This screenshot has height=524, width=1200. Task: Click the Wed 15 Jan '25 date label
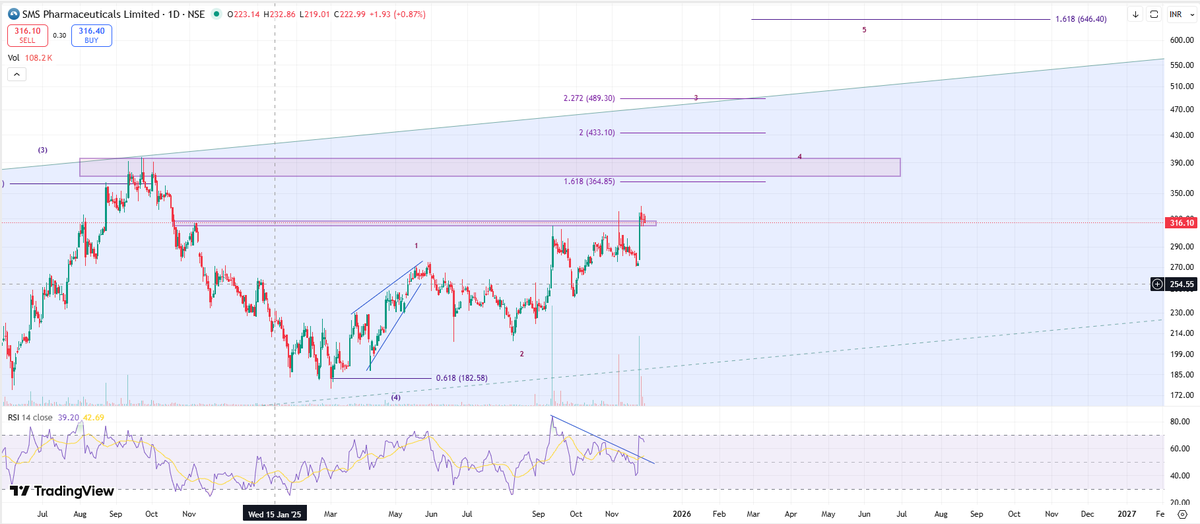pos(275,512)
